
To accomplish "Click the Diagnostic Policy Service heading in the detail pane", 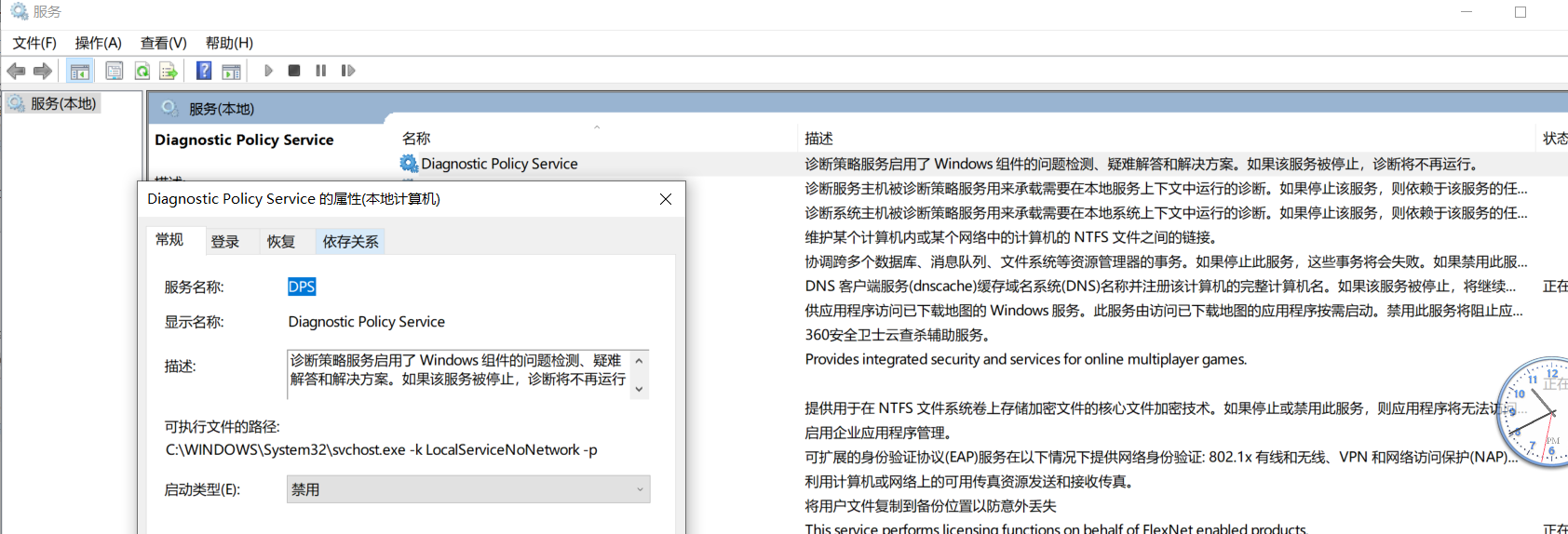I will click(244, 140).
